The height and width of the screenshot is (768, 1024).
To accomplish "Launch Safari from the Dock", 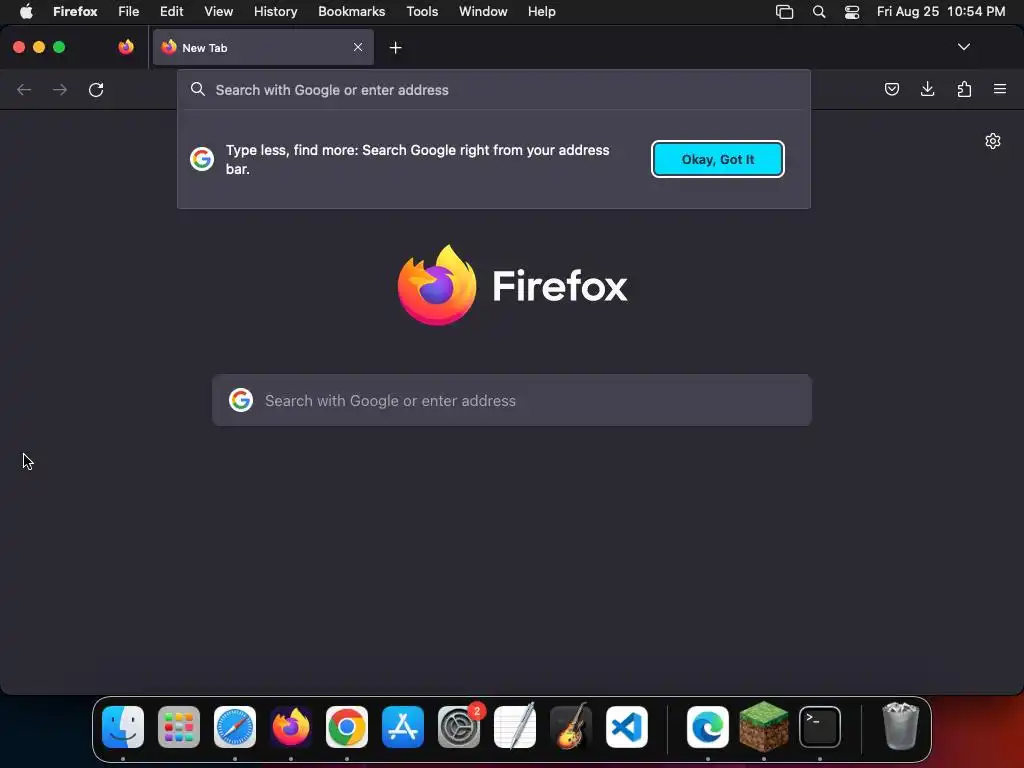I will [x=235, y=727].
